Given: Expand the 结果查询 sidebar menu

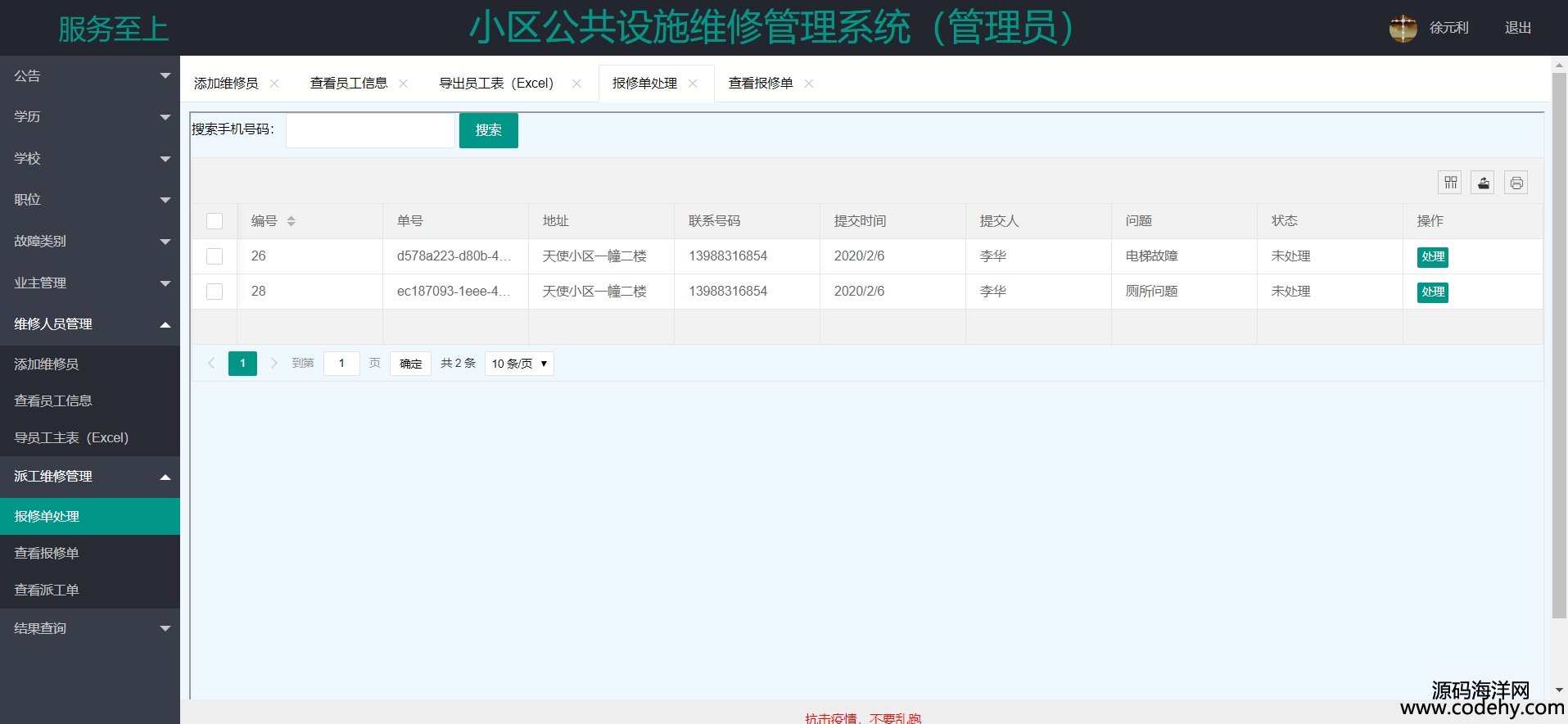Looking at the screenshot, I should click(x=90, y=629).
